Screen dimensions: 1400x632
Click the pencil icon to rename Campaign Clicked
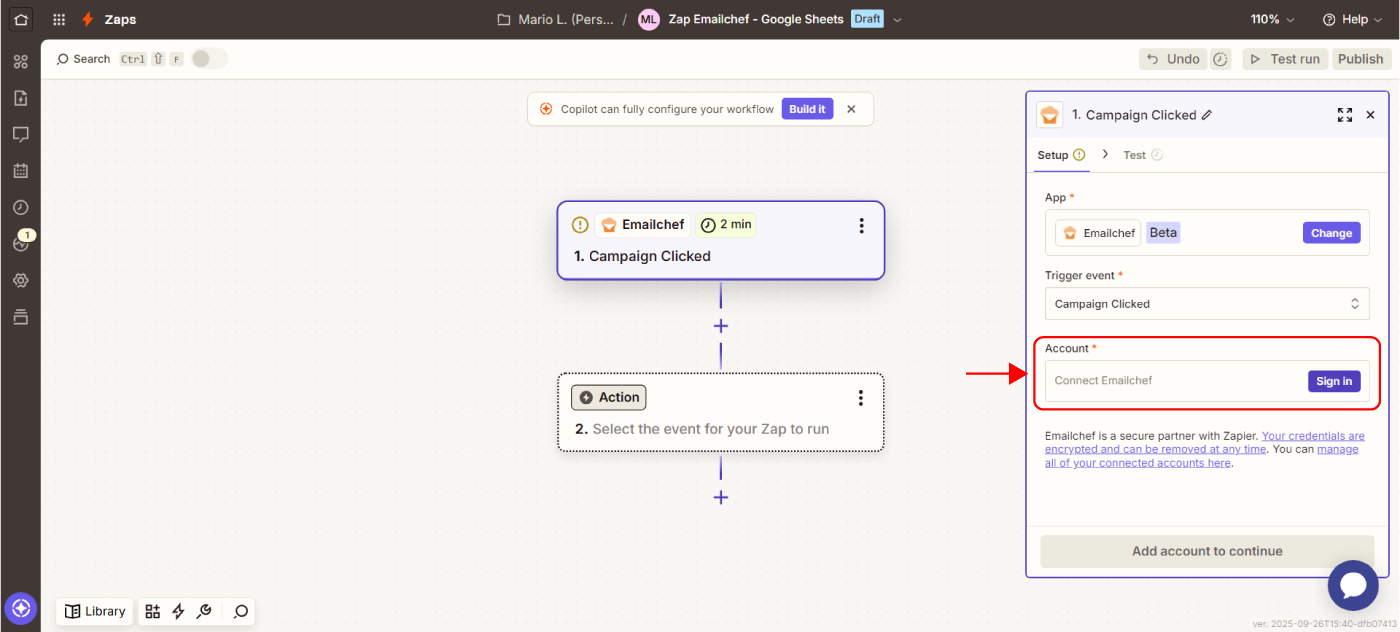click(x=1207, y=115)
